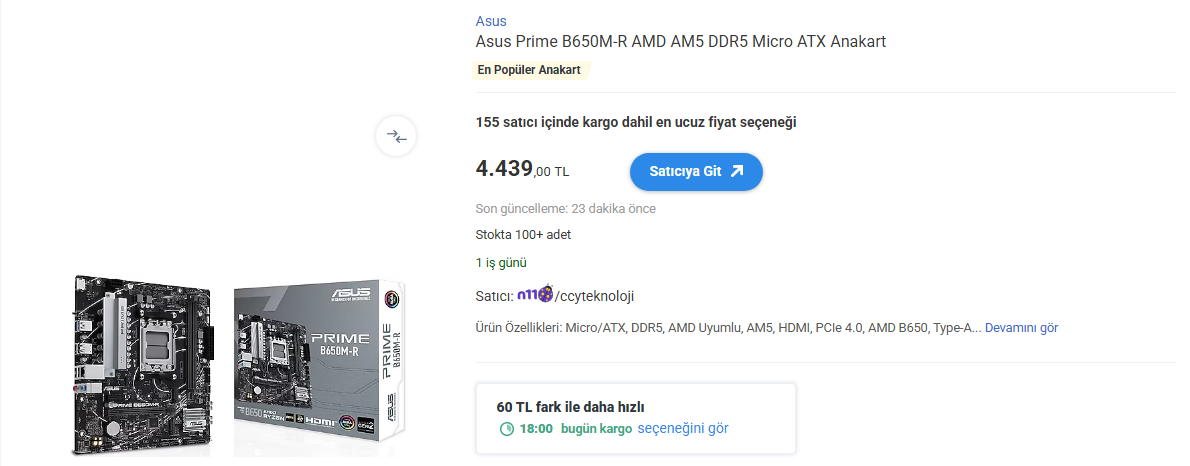1190x466 pixels.
Task: Click the 155 satıcı offers heading
Action: pyautogui.click(x=636, y=122)
